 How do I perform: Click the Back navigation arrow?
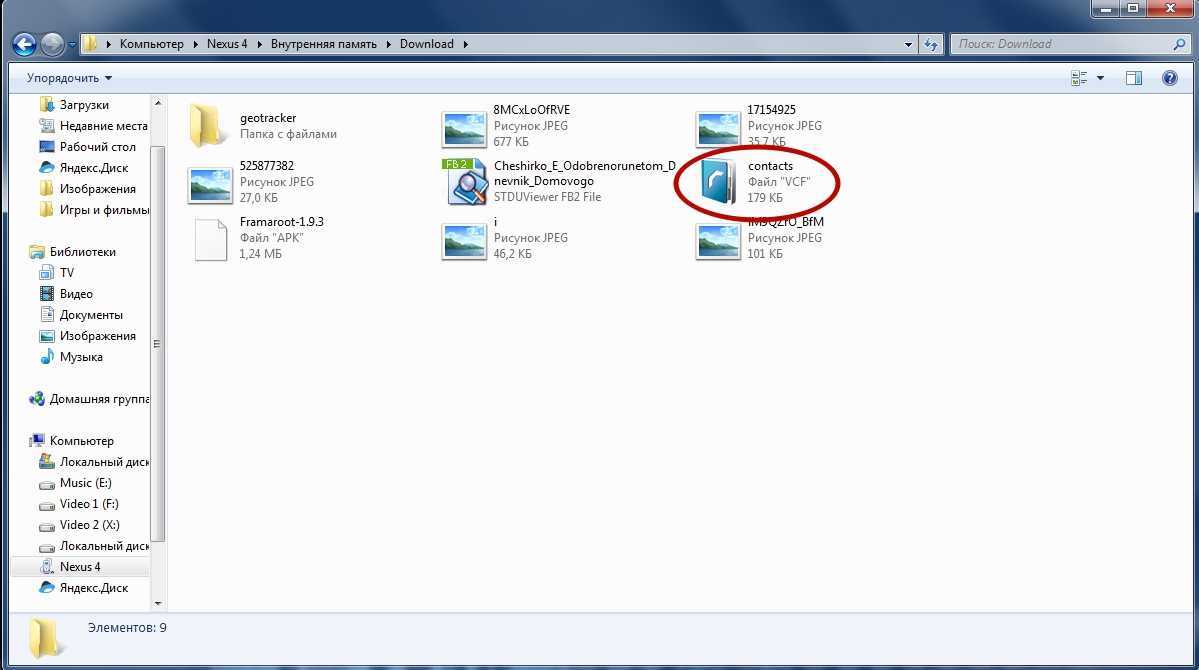[x=24, y=44]
